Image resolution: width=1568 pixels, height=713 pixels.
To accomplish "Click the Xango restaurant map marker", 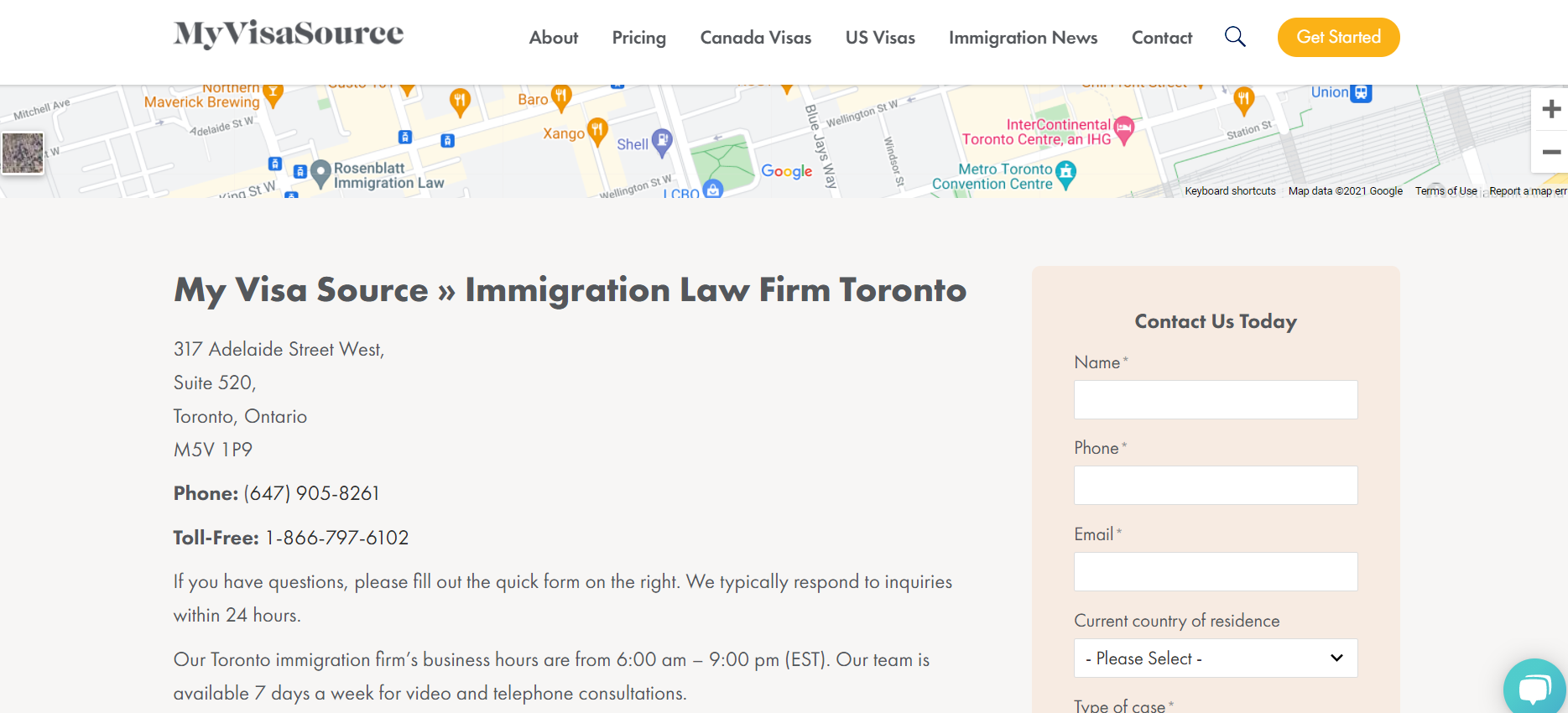I will pos(597,131).
